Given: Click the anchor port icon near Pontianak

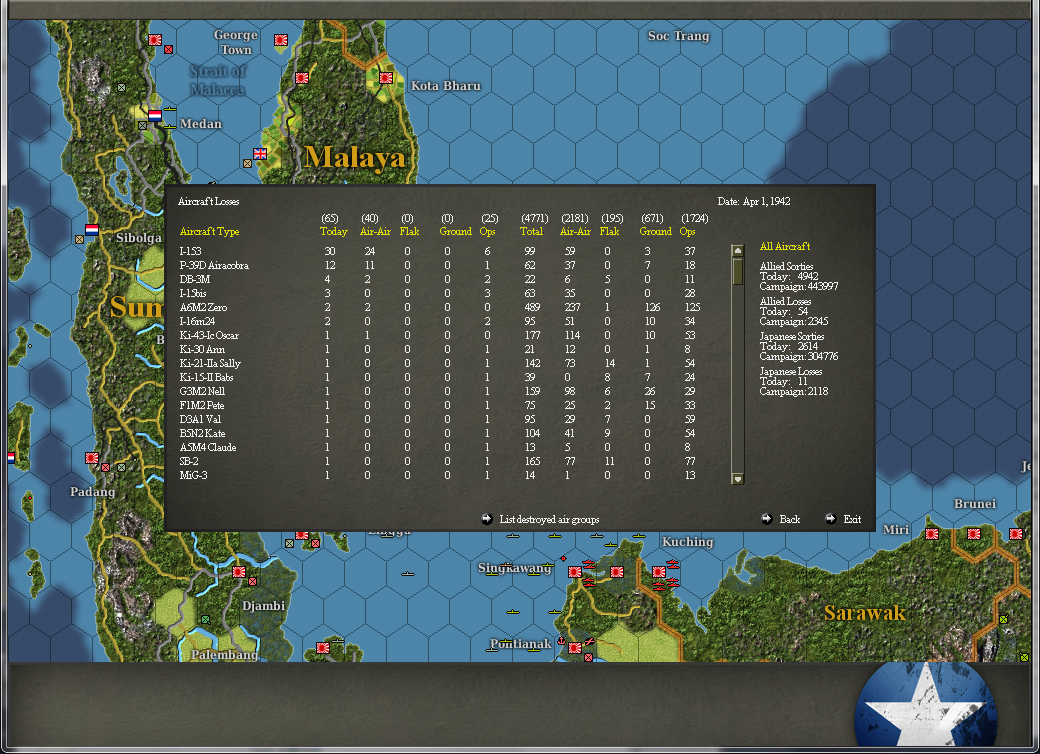Looking at the screenshot, I should pyautogui.click(x=561, y=642).
